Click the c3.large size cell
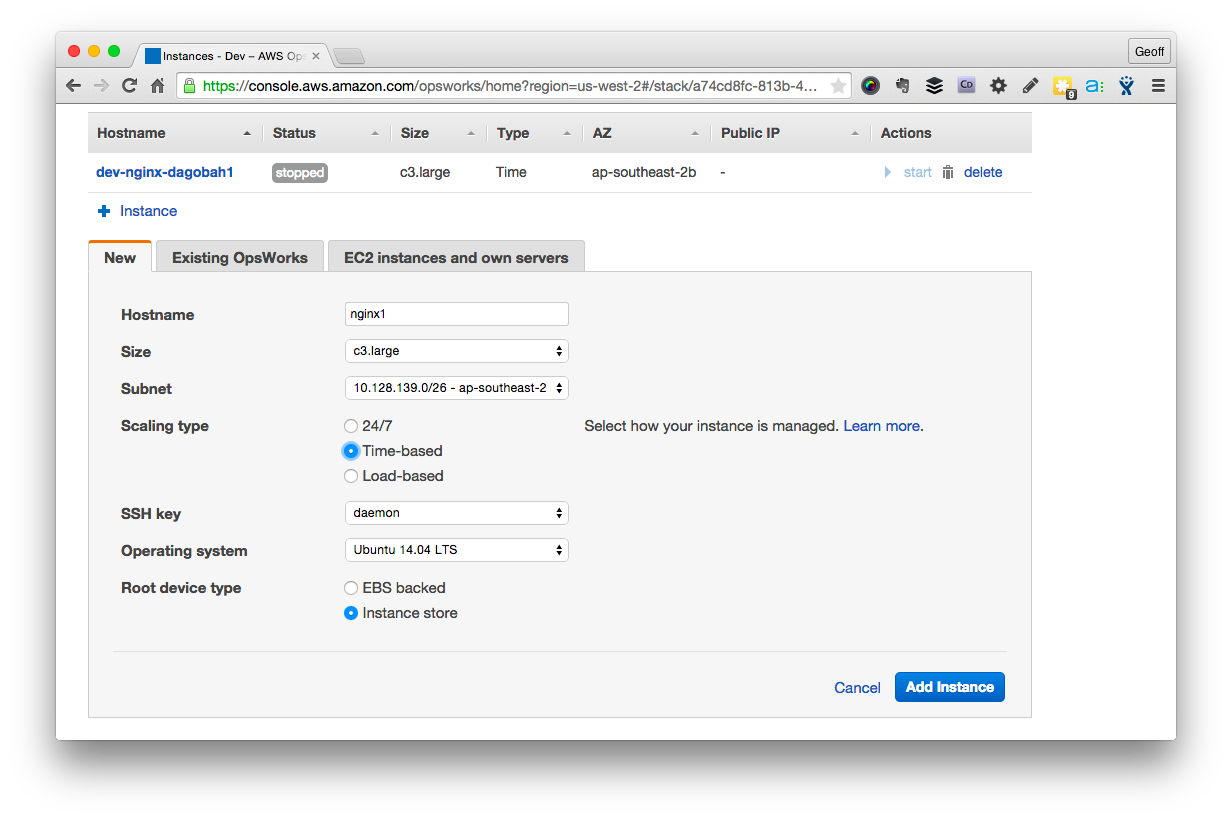This screenshot has width=1232, height=820. [425, 172]
